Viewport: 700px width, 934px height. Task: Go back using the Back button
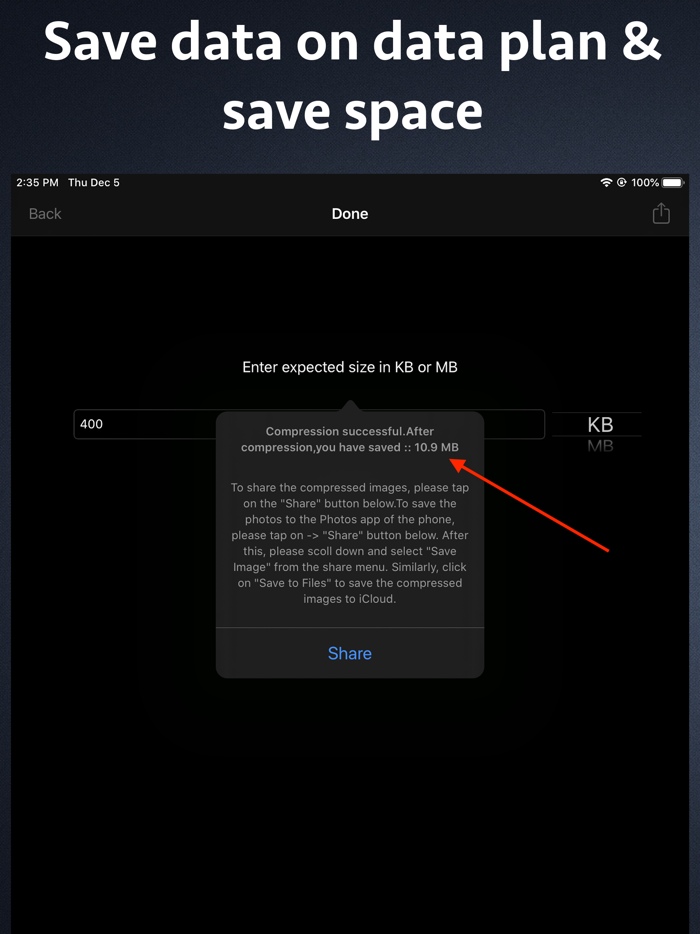(45, 213)
